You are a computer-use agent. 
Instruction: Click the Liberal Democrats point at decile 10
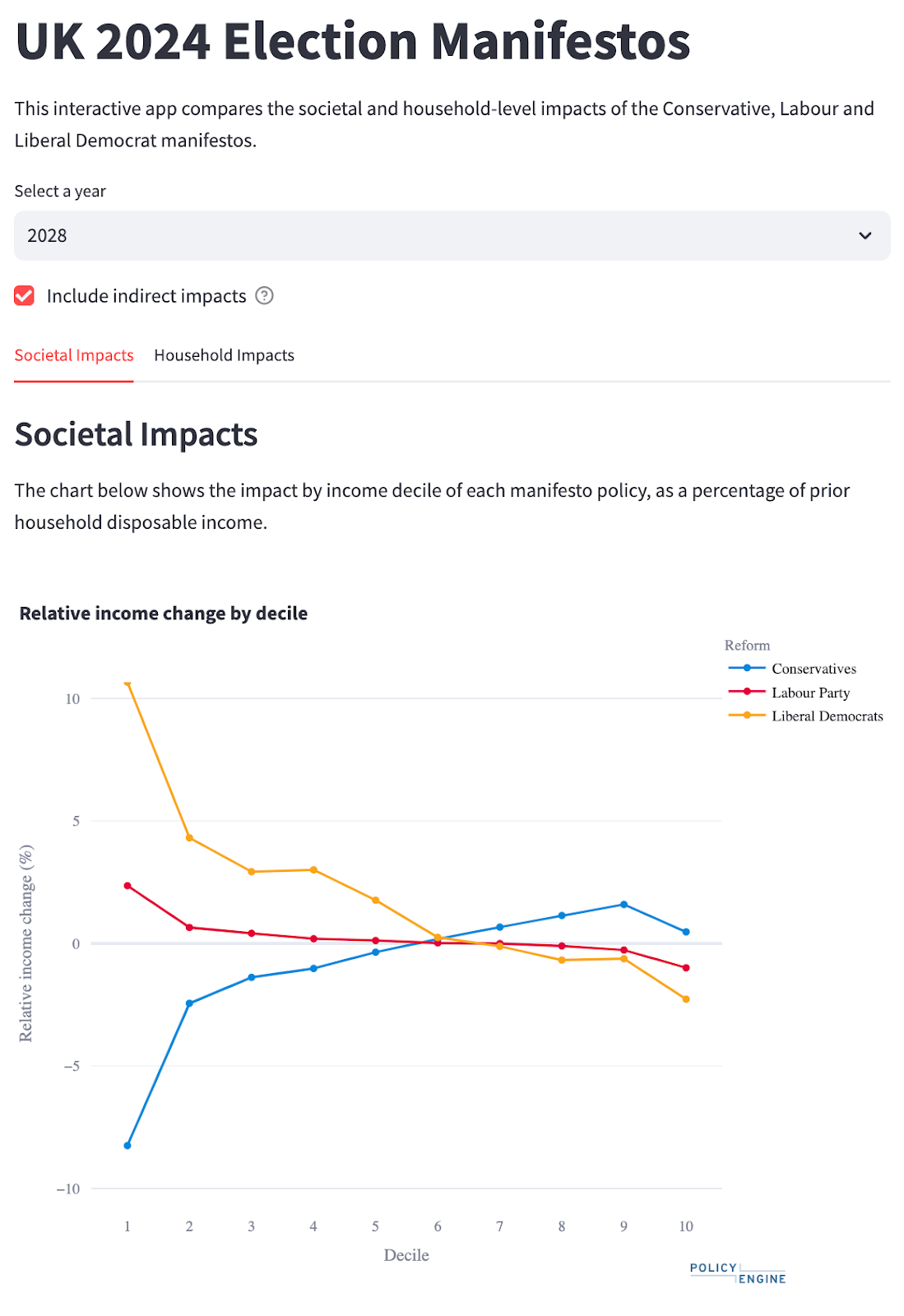pyautogui.click(x=686, y=999)
